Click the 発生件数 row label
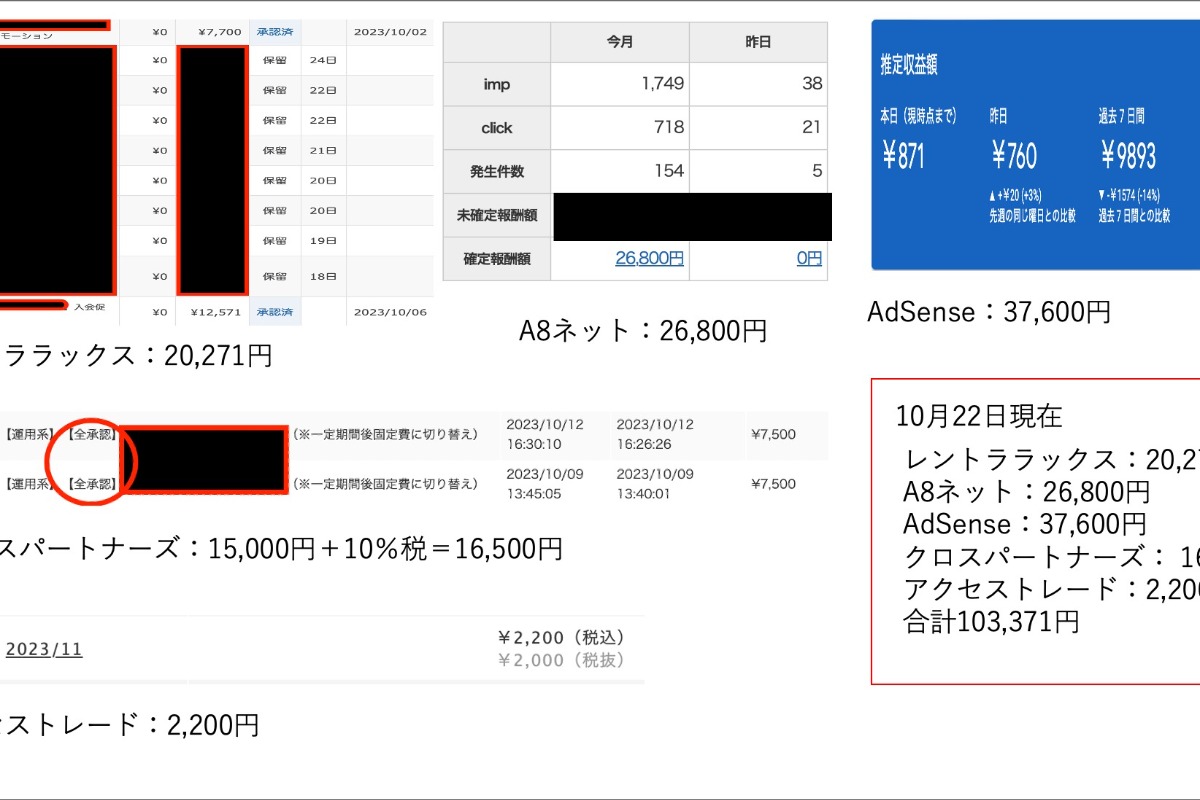Screen dimensions: 1200x800 [497, 171]
